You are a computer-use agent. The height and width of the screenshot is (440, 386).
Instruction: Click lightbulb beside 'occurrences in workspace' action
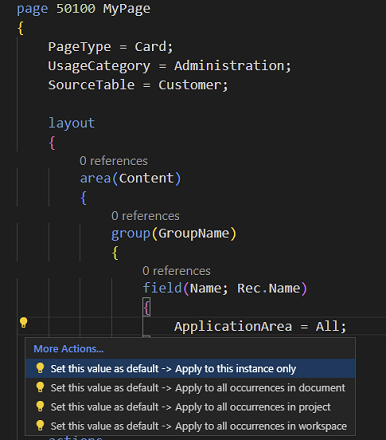coord(40,426)
